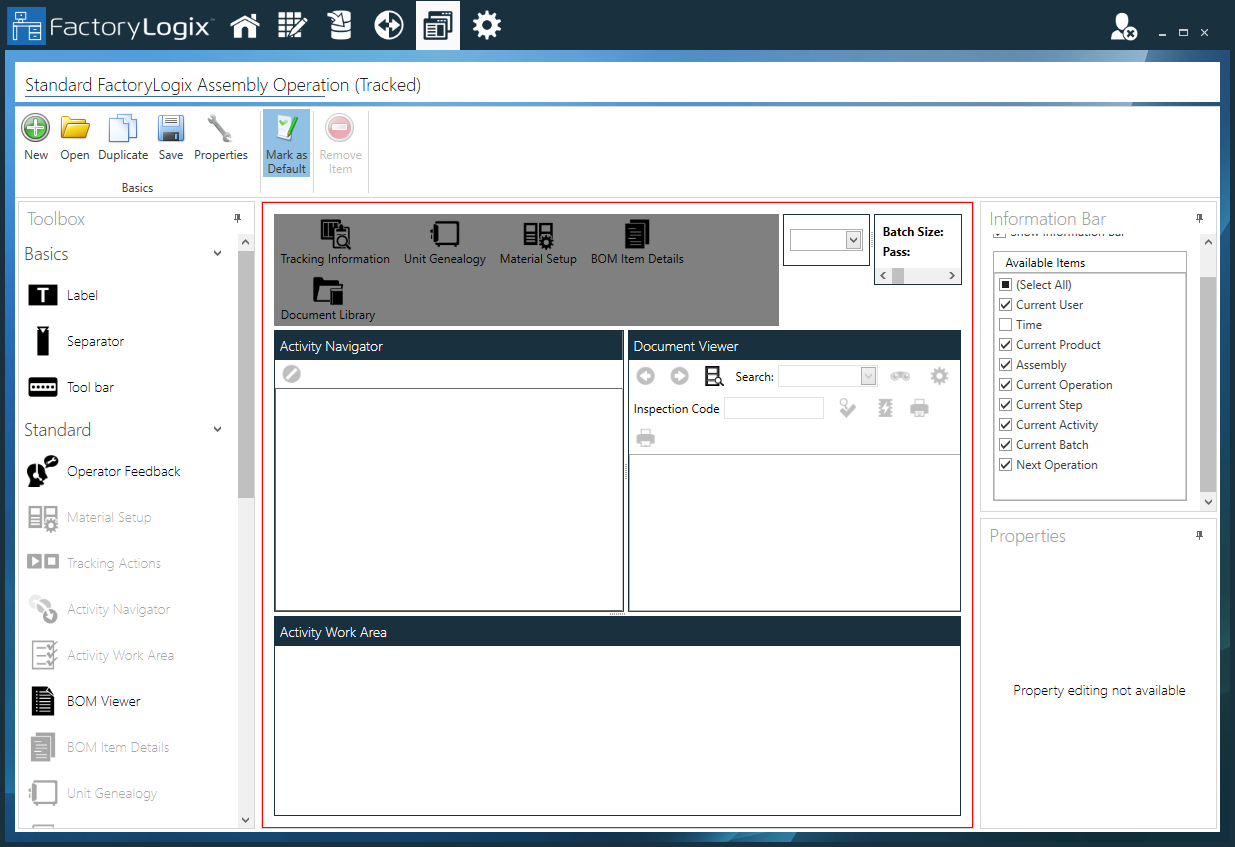Screen dimensions: 1235x847
Task: Save the template
Action: (171, 137)
